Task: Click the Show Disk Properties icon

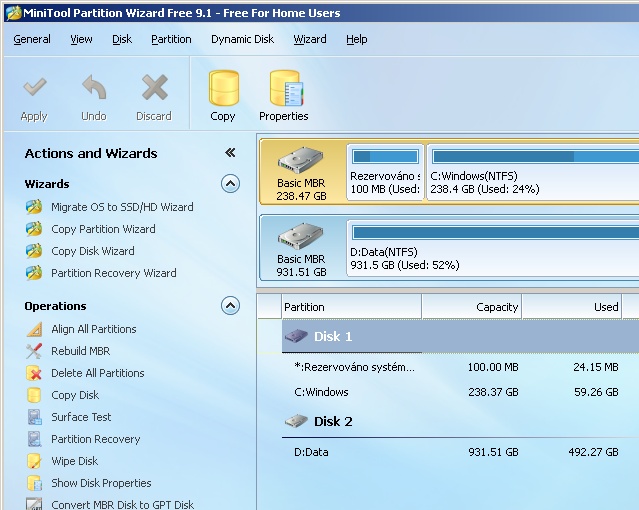Action: coord(34,484)
